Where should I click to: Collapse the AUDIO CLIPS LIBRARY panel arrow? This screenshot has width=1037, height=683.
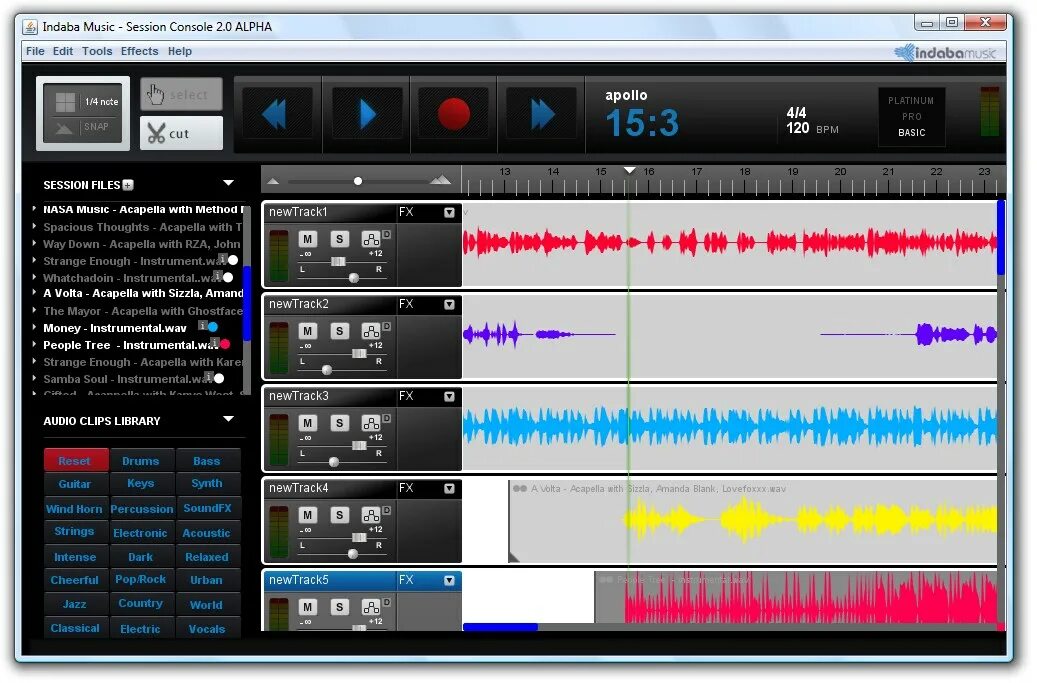pyautogui.click(x=229, y=421)
